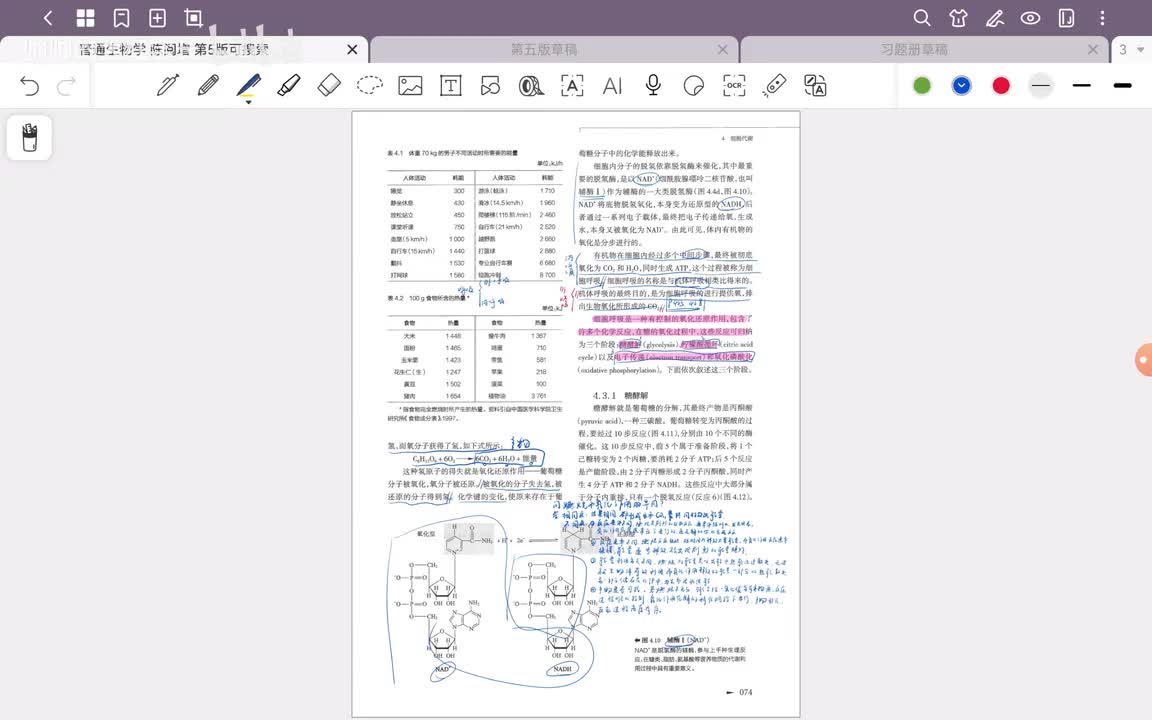This screenshot has width=1152, height=720.
Task: Activate the OCR recognition tool
Action: (x=734, y=85)
